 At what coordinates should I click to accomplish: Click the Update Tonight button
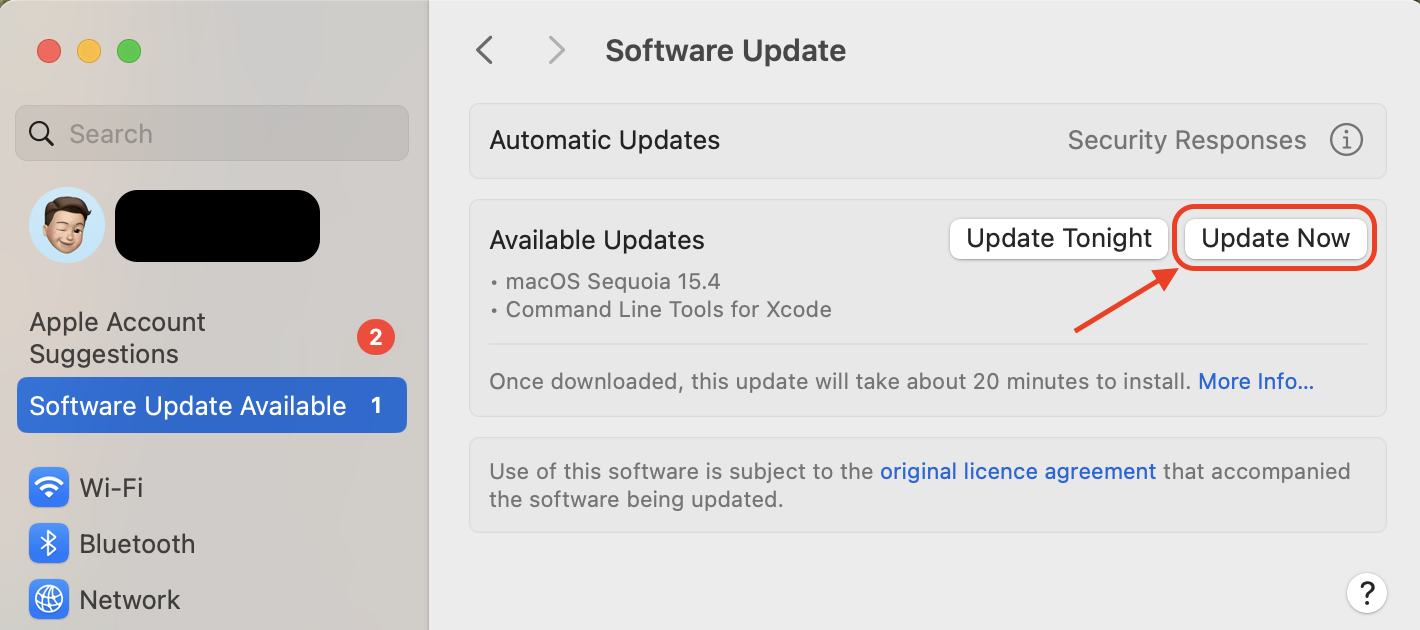(1058, 238)
